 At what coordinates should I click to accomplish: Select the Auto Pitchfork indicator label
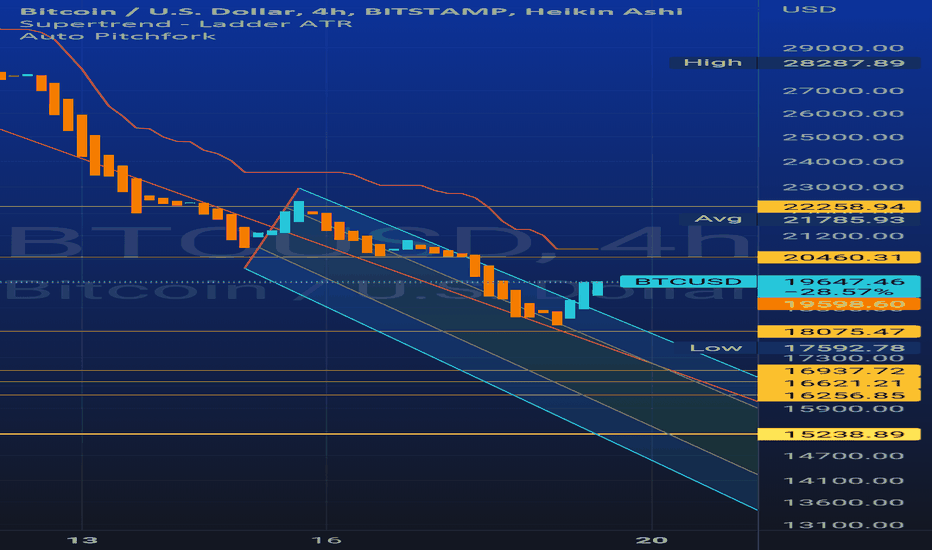[x=118, y=36]
